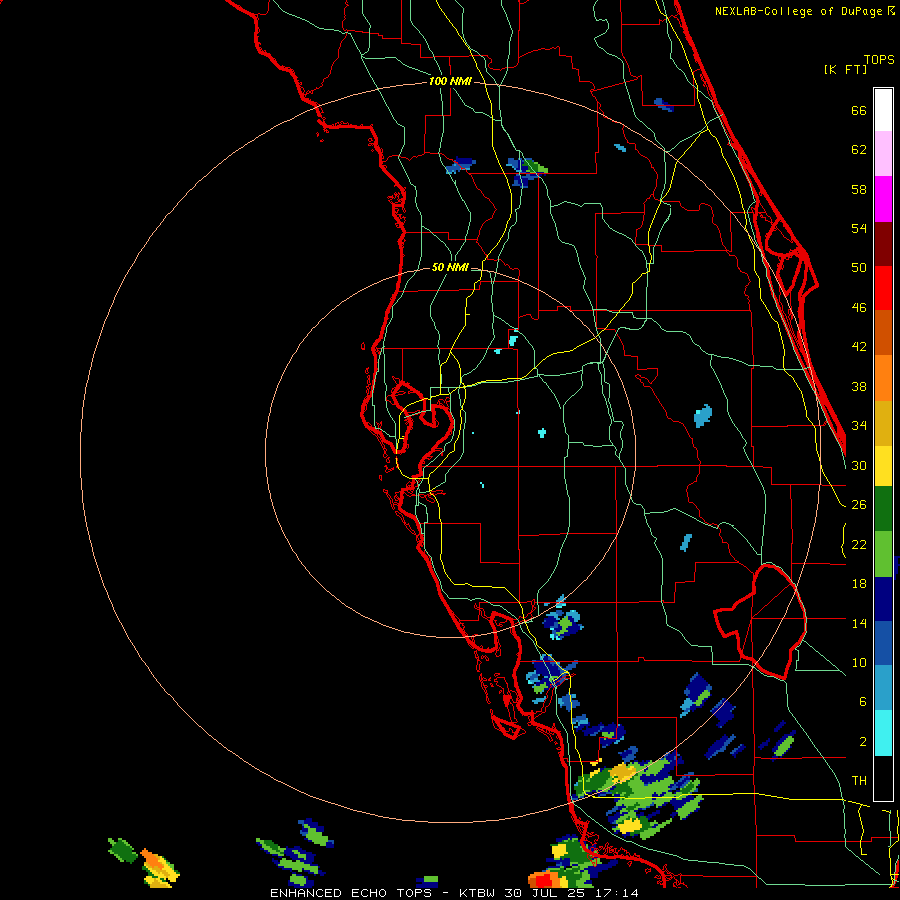The image size is (900, 900).
Task: Click the navy blue legend swatch
Action: (x=883, y=599)
